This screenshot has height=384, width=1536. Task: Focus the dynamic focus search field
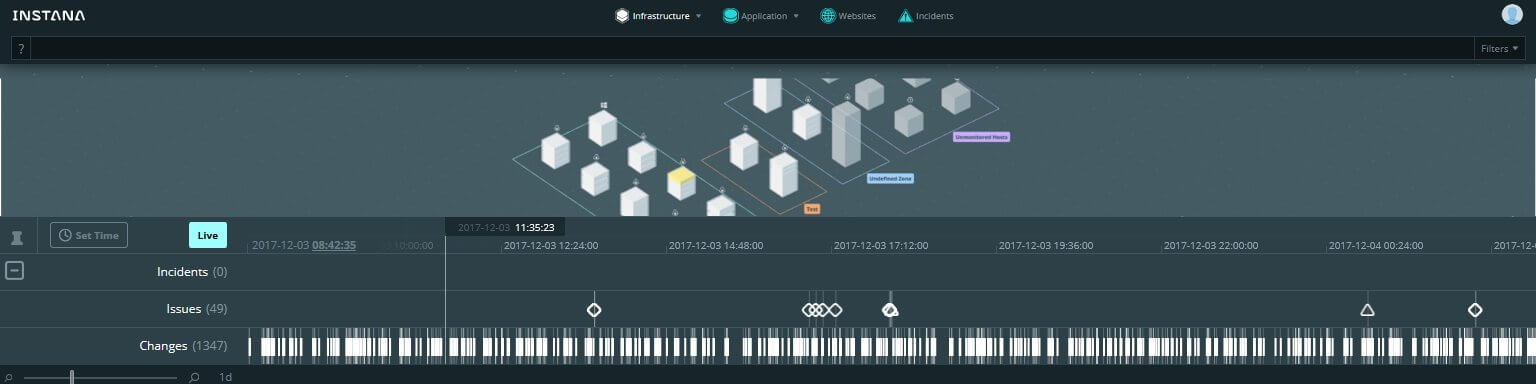click(x=751, y=48)
